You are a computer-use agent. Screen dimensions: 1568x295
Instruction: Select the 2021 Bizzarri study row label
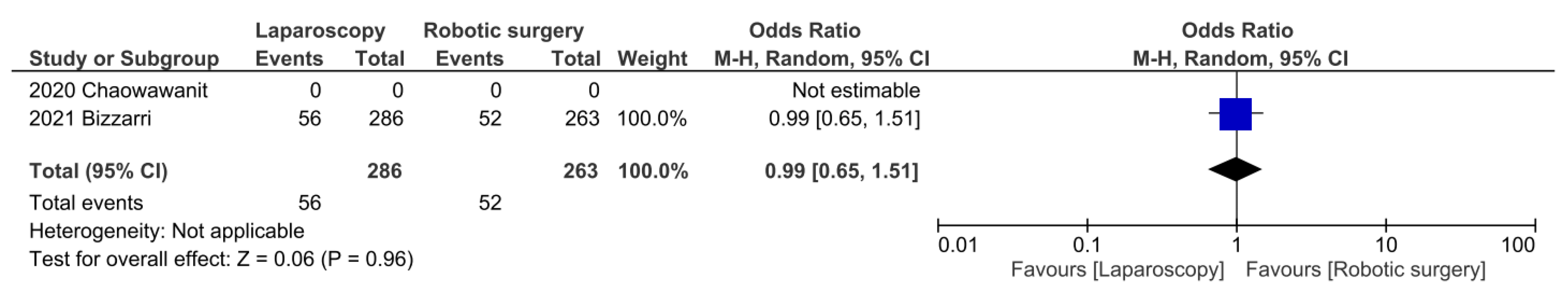90,118
